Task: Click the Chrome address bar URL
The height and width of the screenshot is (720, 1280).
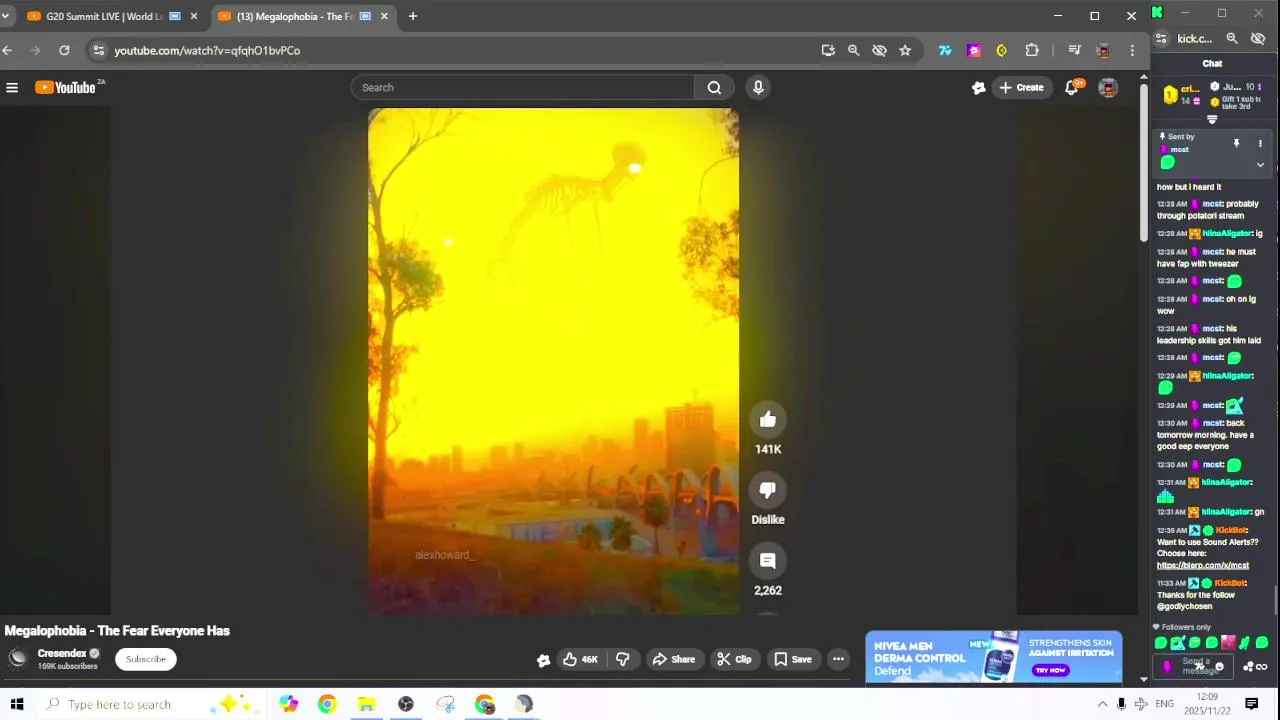Action: [x=207, y=50]
